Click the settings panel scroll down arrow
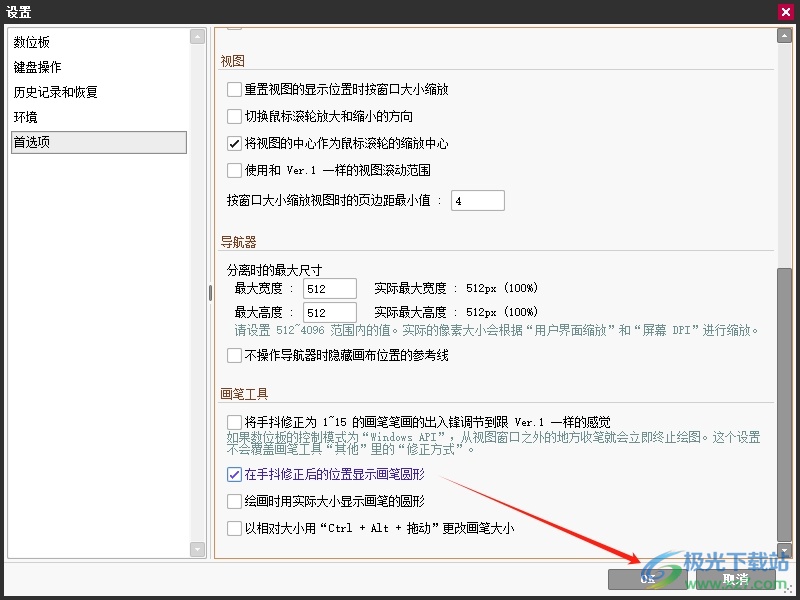 [x=784, y=549]
